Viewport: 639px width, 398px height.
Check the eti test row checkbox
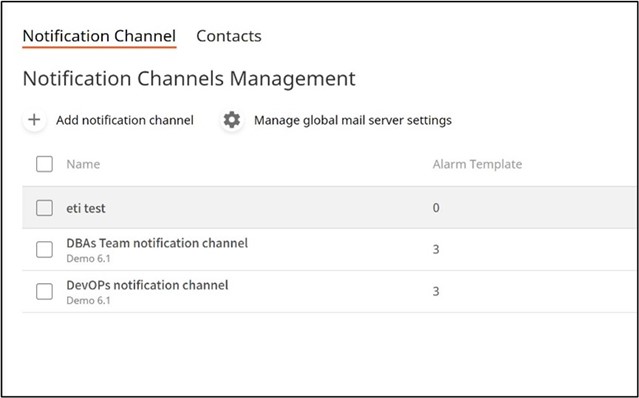[44, 208]
